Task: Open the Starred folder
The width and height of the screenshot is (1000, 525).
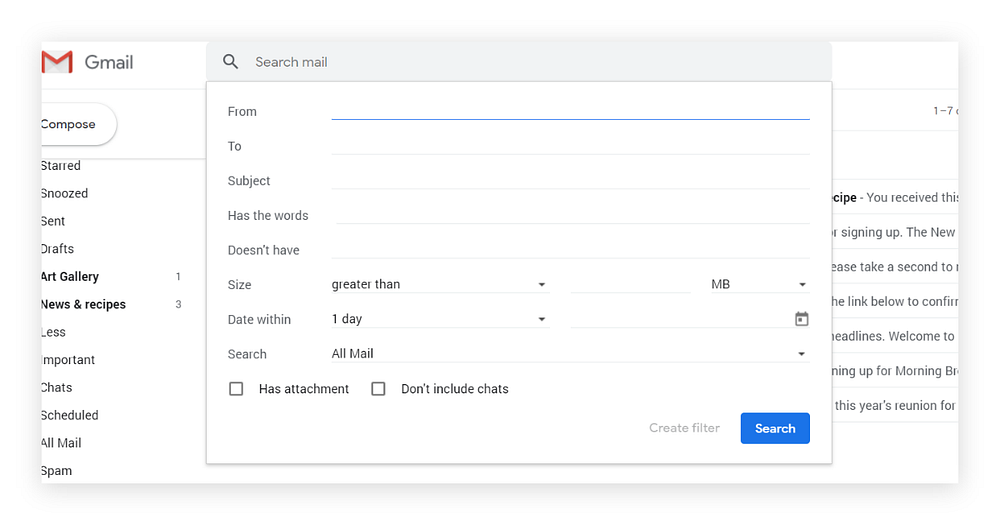Action: (61, 165)
